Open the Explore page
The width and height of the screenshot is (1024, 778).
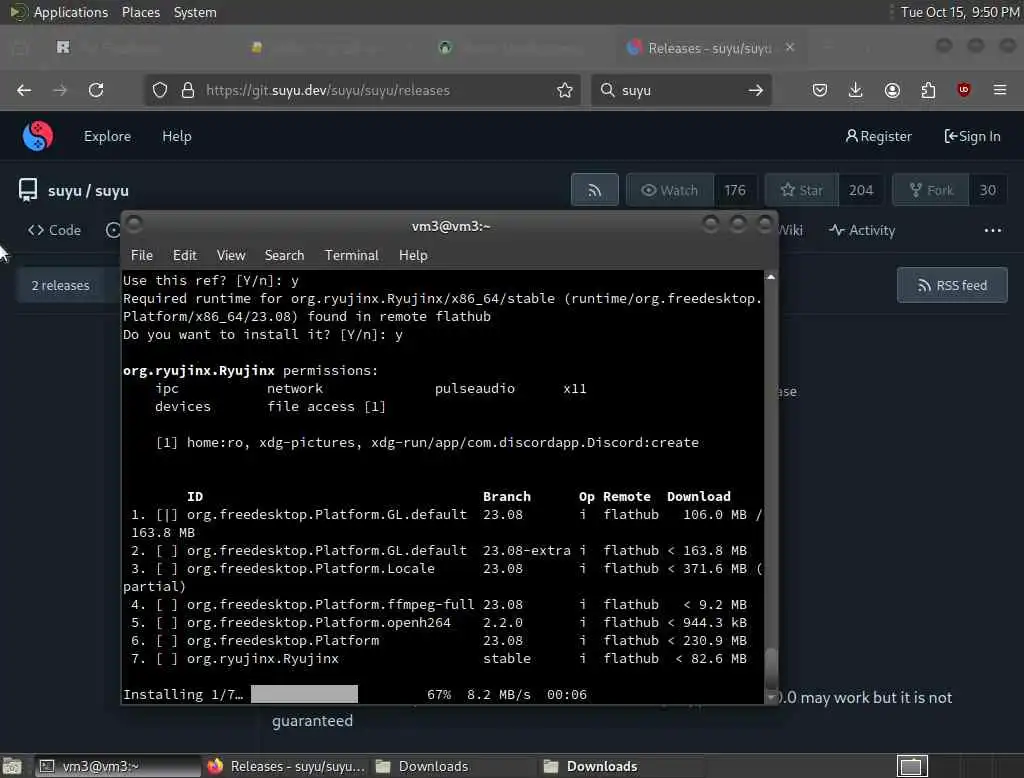[107, 136]
